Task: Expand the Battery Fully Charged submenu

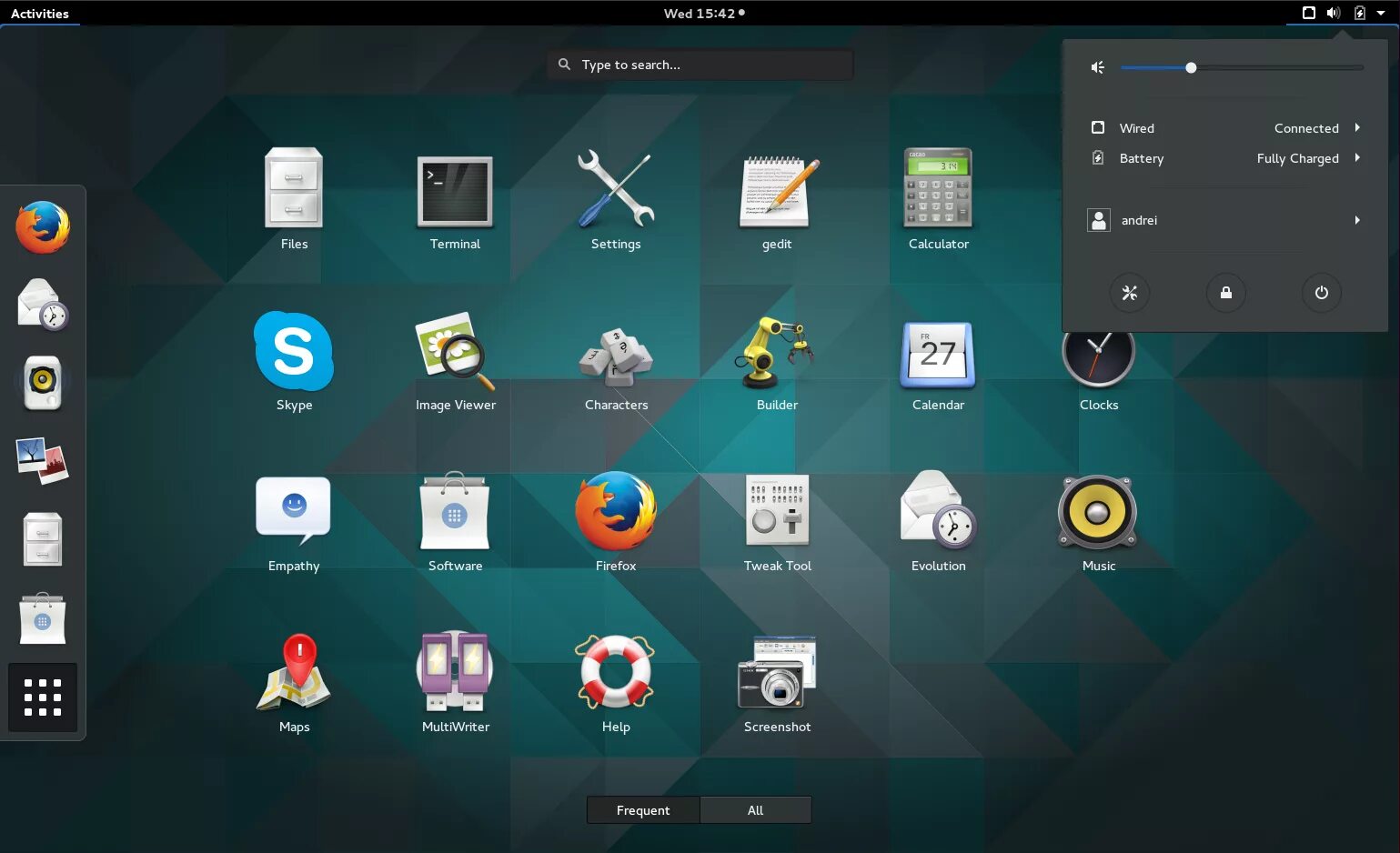Action: click(x=1225, y=158)
